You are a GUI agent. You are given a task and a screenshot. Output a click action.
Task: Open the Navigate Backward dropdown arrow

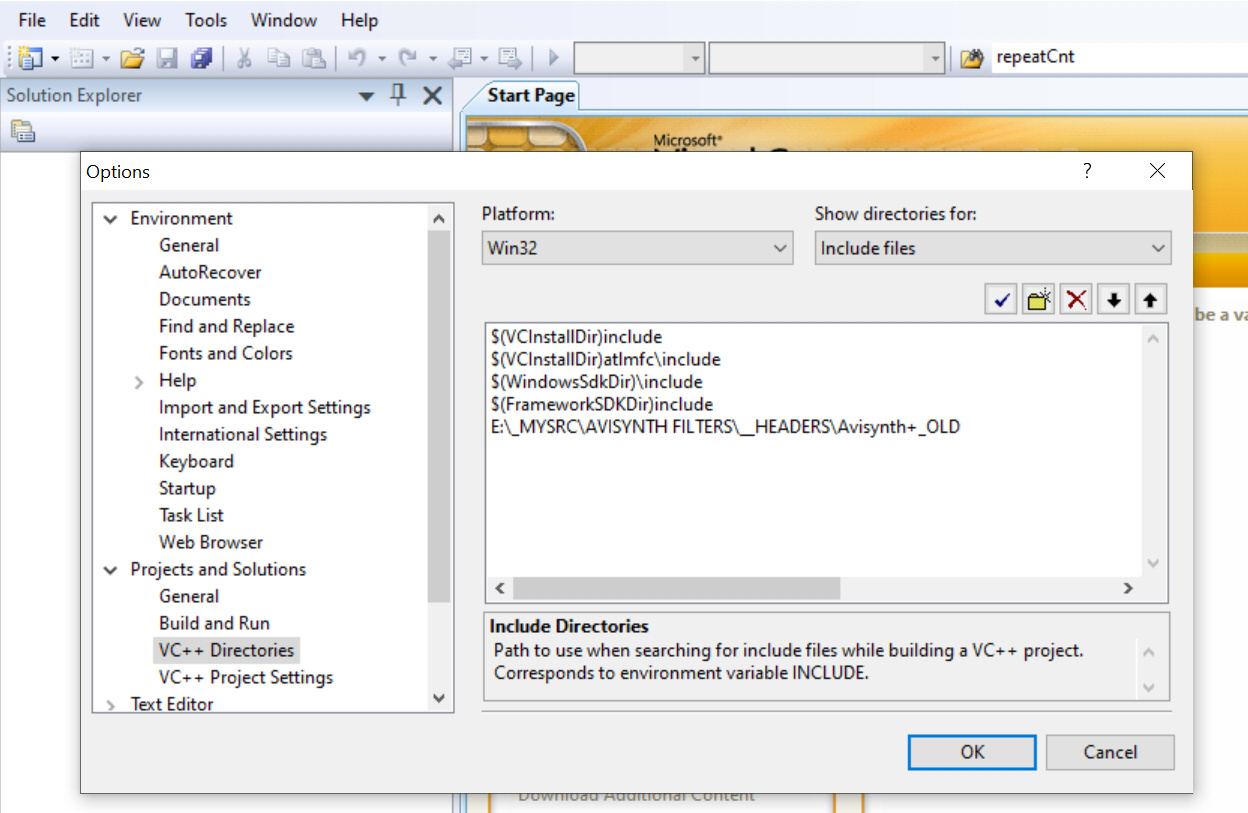pos(484,58)
